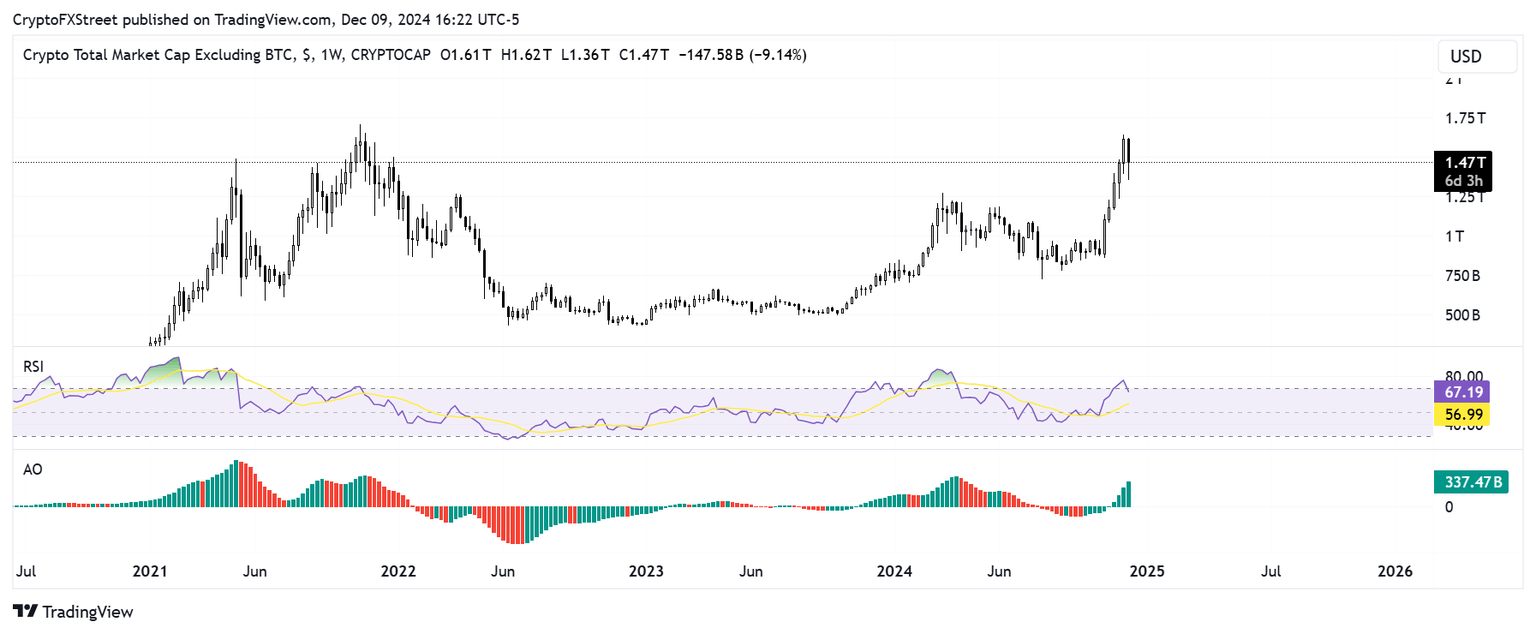1536x634 pixels.
Task: Click the 1T price axis label
Action: (x=1454, y=236)
